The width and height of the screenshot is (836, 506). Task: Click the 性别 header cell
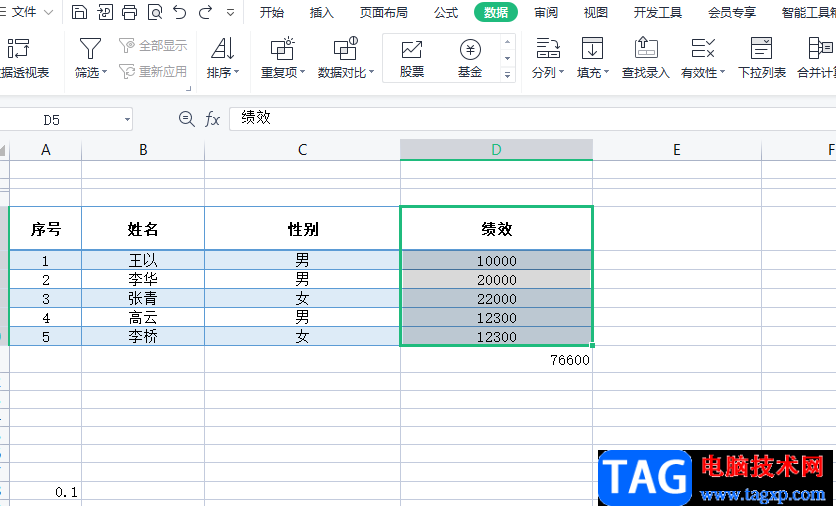click(x=302, y=229)
